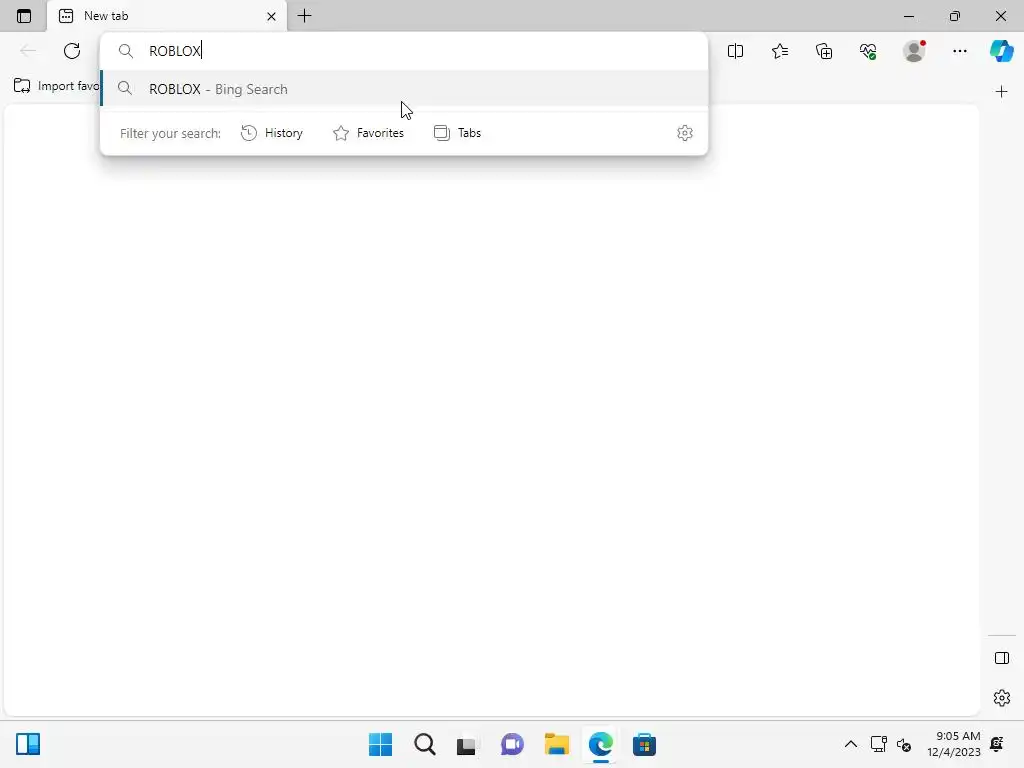Image resolution: width=1024 pixels, height=768 pixels.
Task: Open the user profile avatar
Action: (x=914, y=51)
